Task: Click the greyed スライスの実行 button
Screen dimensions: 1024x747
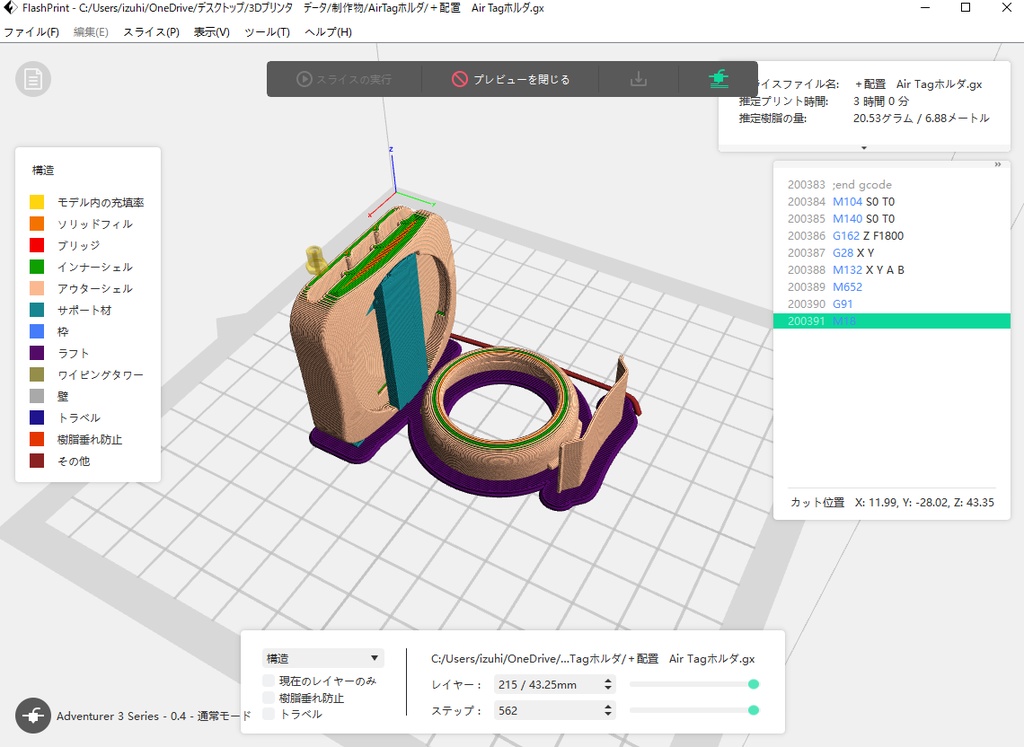Action: click(x=344, y=79)
